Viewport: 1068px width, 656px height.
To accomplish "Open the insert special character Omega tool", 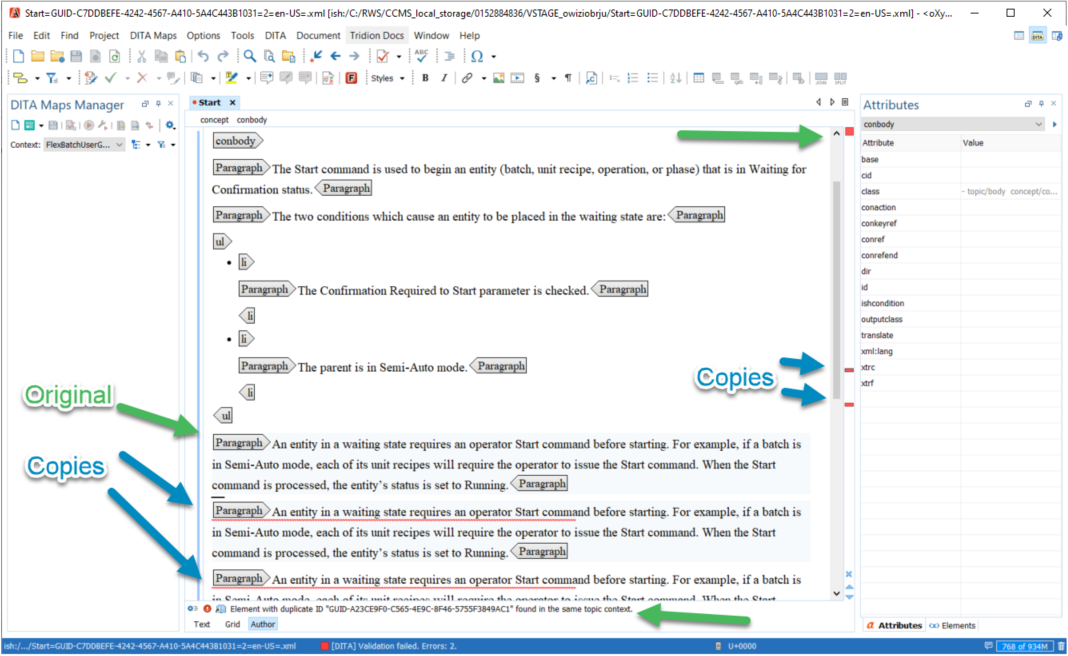I will click(475, 57).
